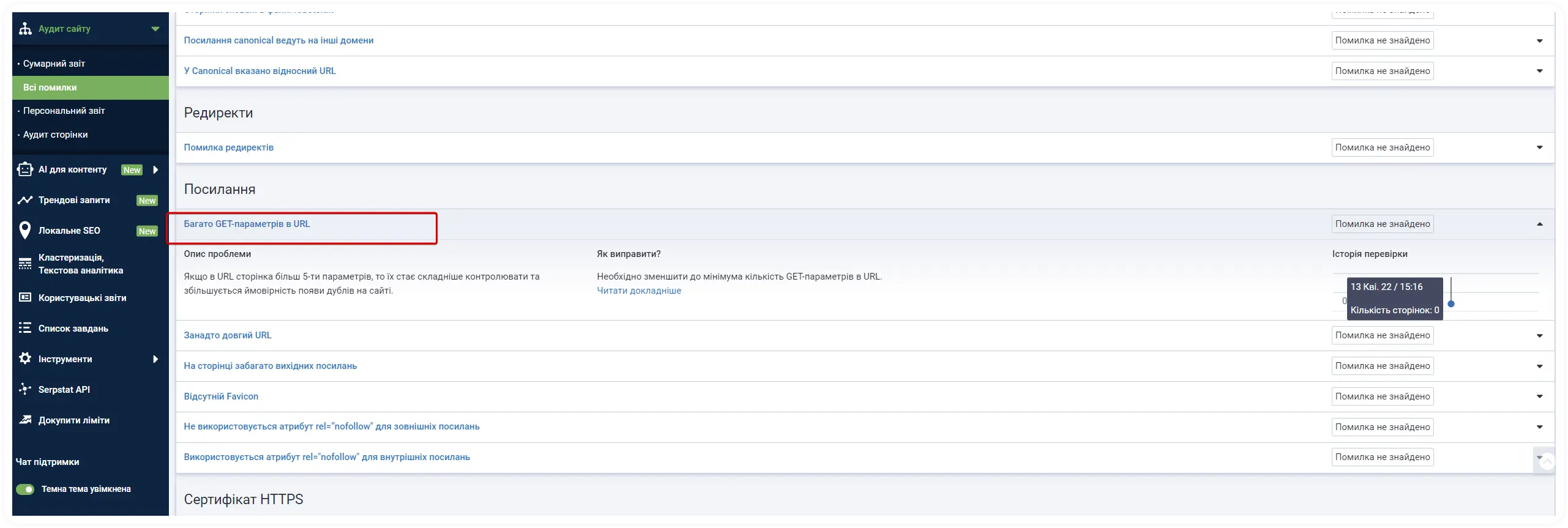1568x528 pixels.
Task: Click the check history chart data point
Action: [1450, 303]
